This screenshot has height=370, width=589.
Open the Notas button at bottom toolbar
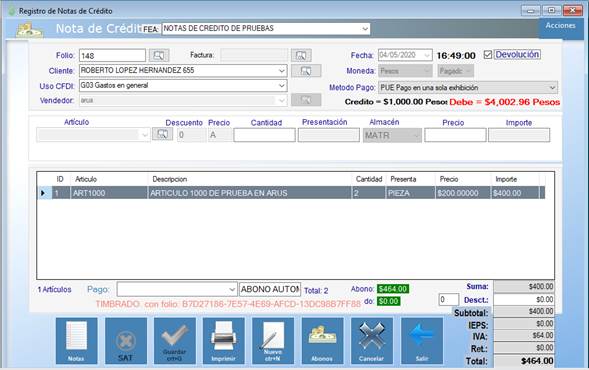76,341
